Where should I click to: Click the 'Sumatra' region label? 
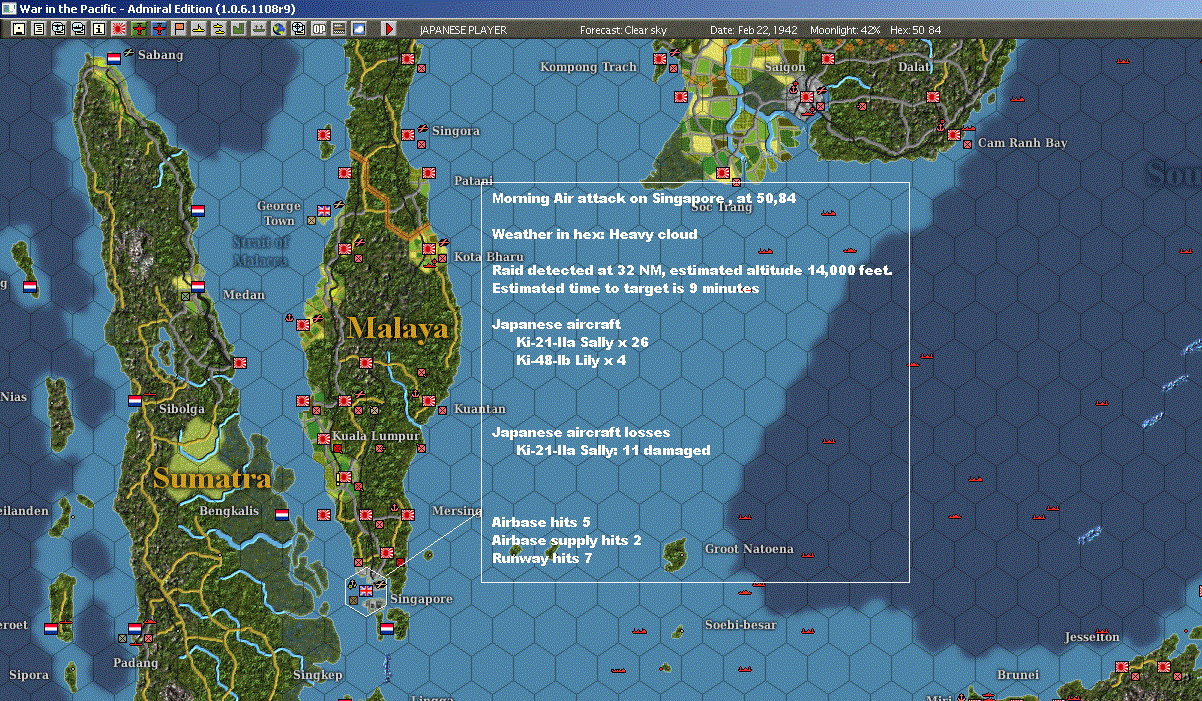point(211,479)
